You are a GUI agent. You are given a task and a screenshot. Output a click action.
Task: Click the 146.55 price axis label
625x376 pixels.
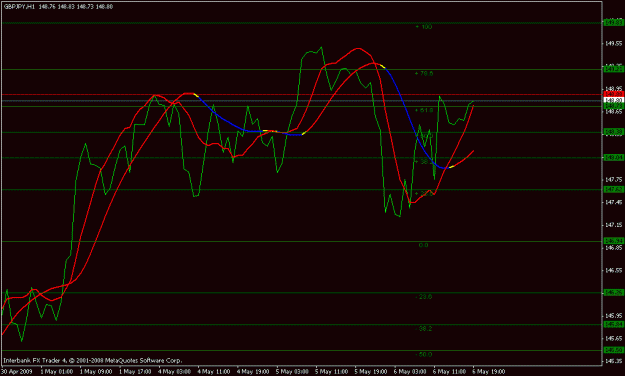point(614,270)
